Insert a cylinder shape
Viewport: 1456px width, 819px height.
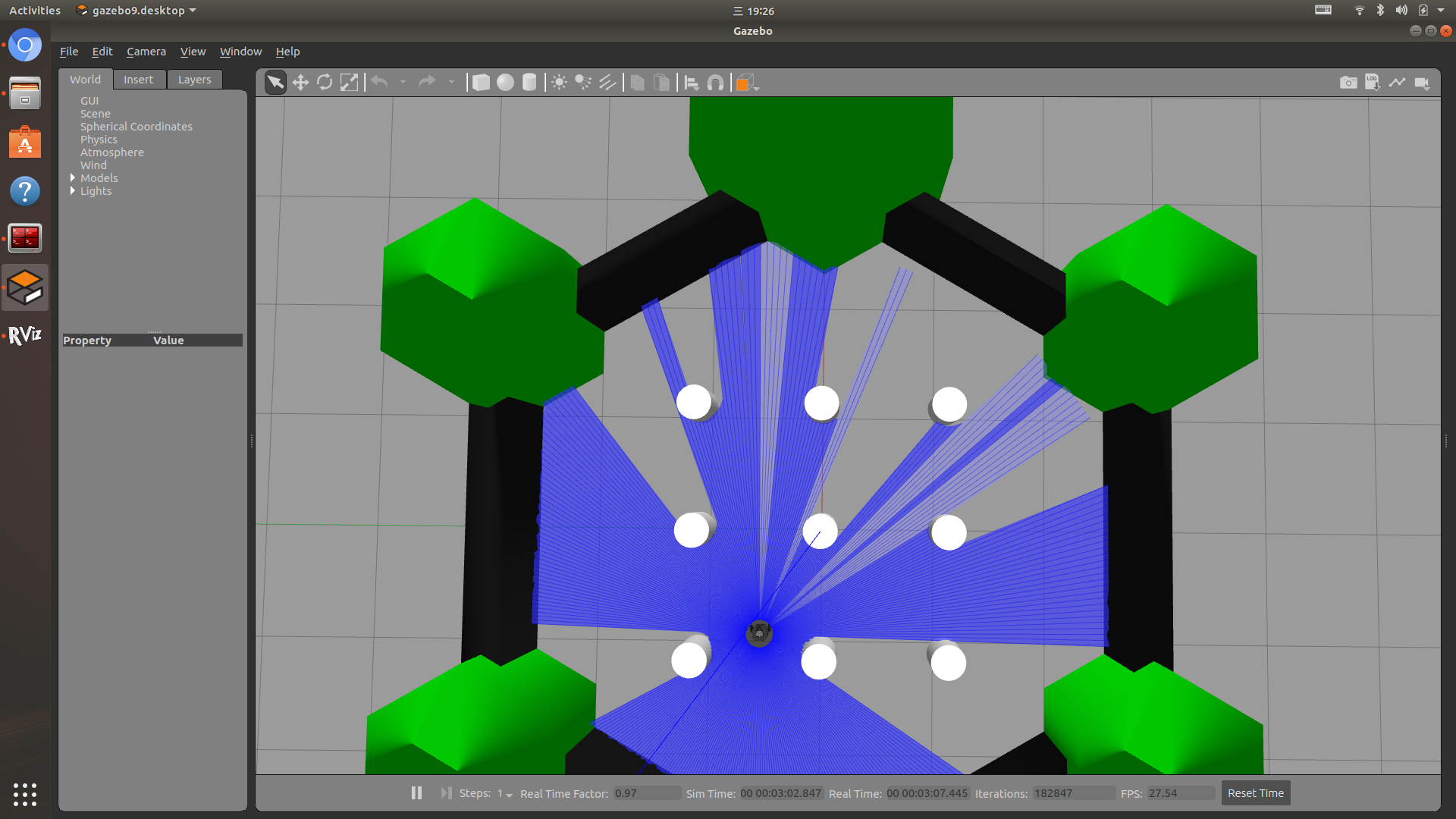[x=529, y=83]
